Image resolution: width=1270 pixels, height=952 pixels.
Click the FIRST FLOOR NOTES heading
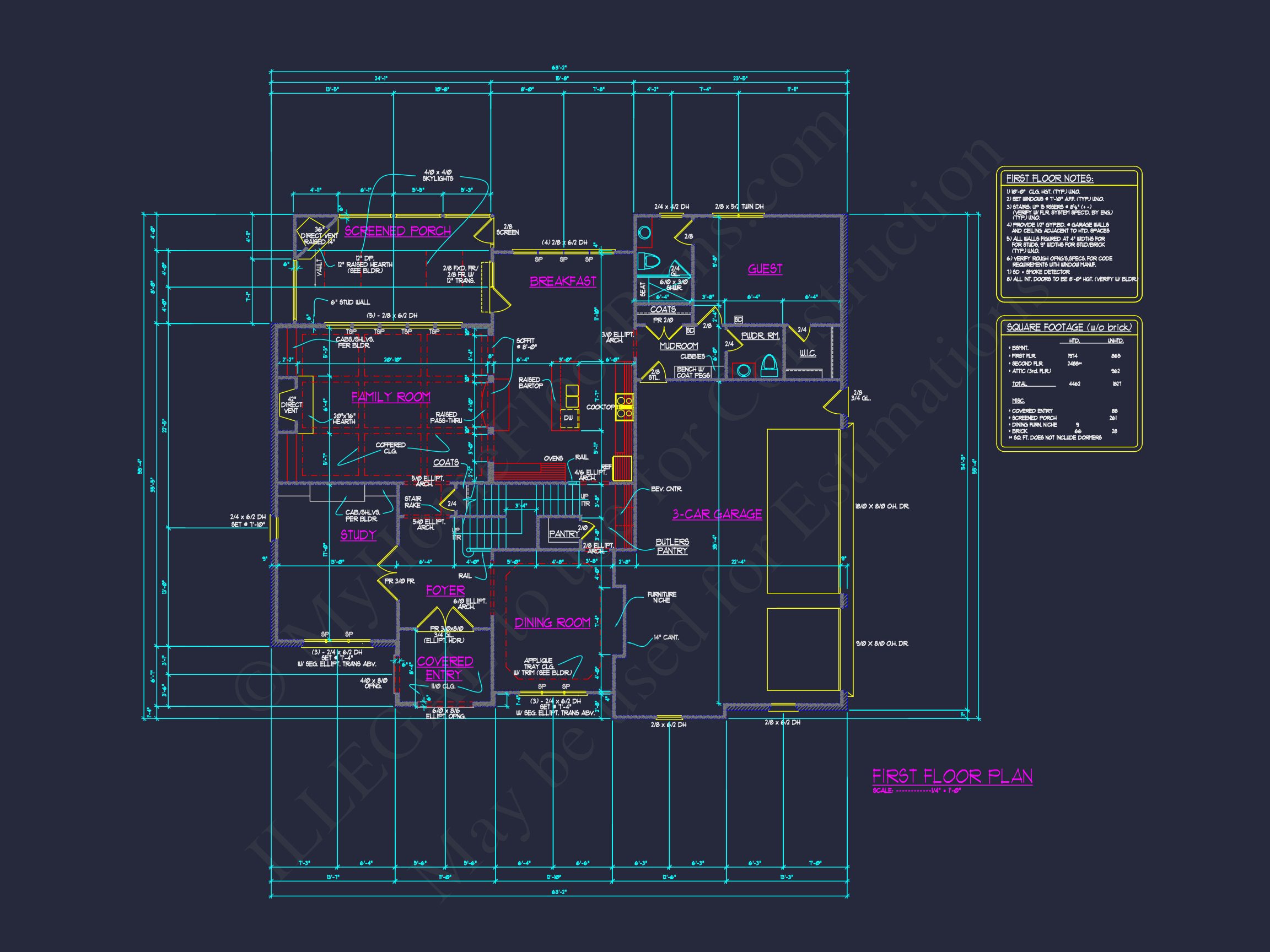[1049, 178]
